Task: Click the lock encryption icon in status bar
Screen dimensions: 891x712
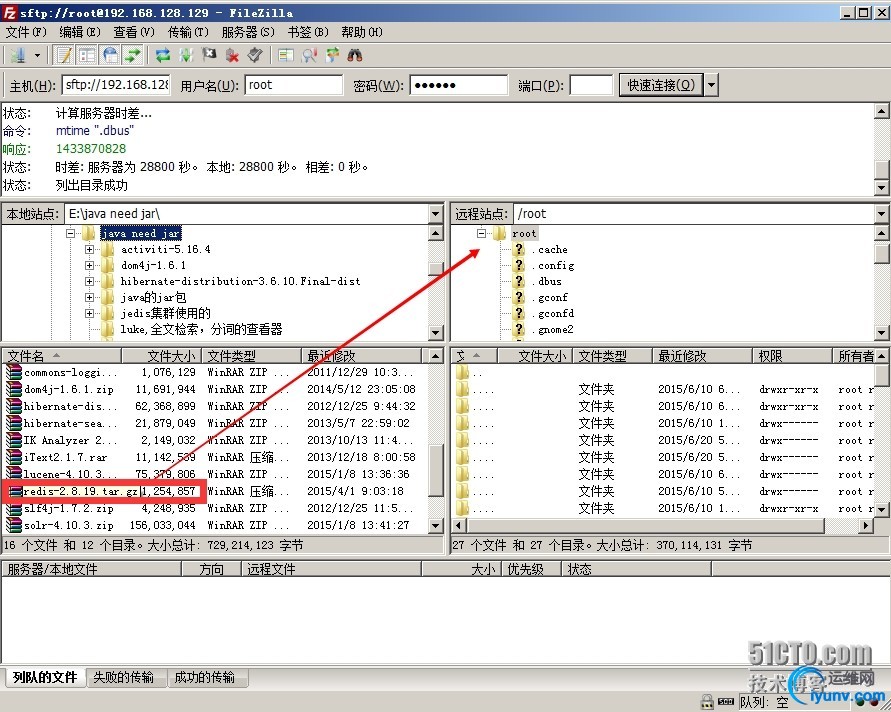Action: click(x=707, y=701)
